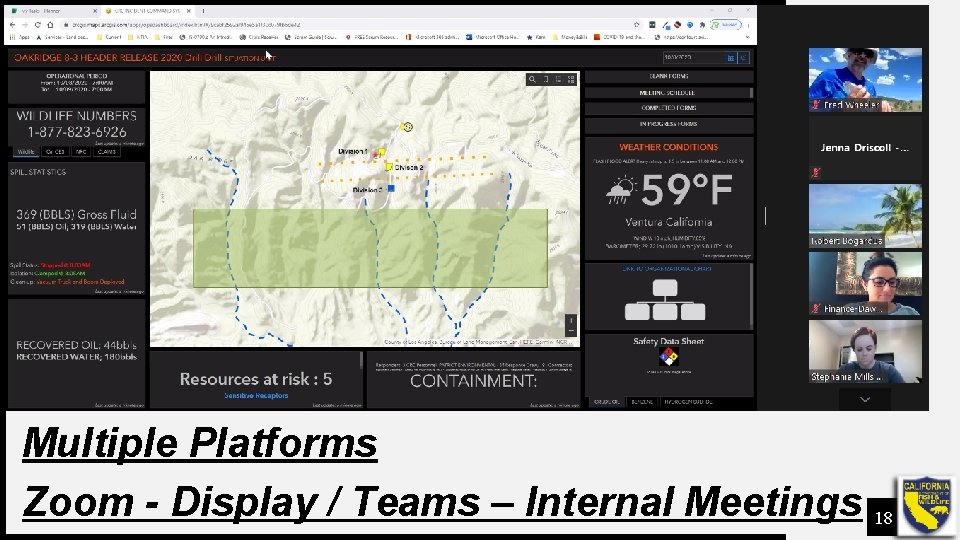This screenshot has height=540, width=960.
Task: Click the blue Division 3 map marker
Action: pyautogui.click(x=391, y=189)
